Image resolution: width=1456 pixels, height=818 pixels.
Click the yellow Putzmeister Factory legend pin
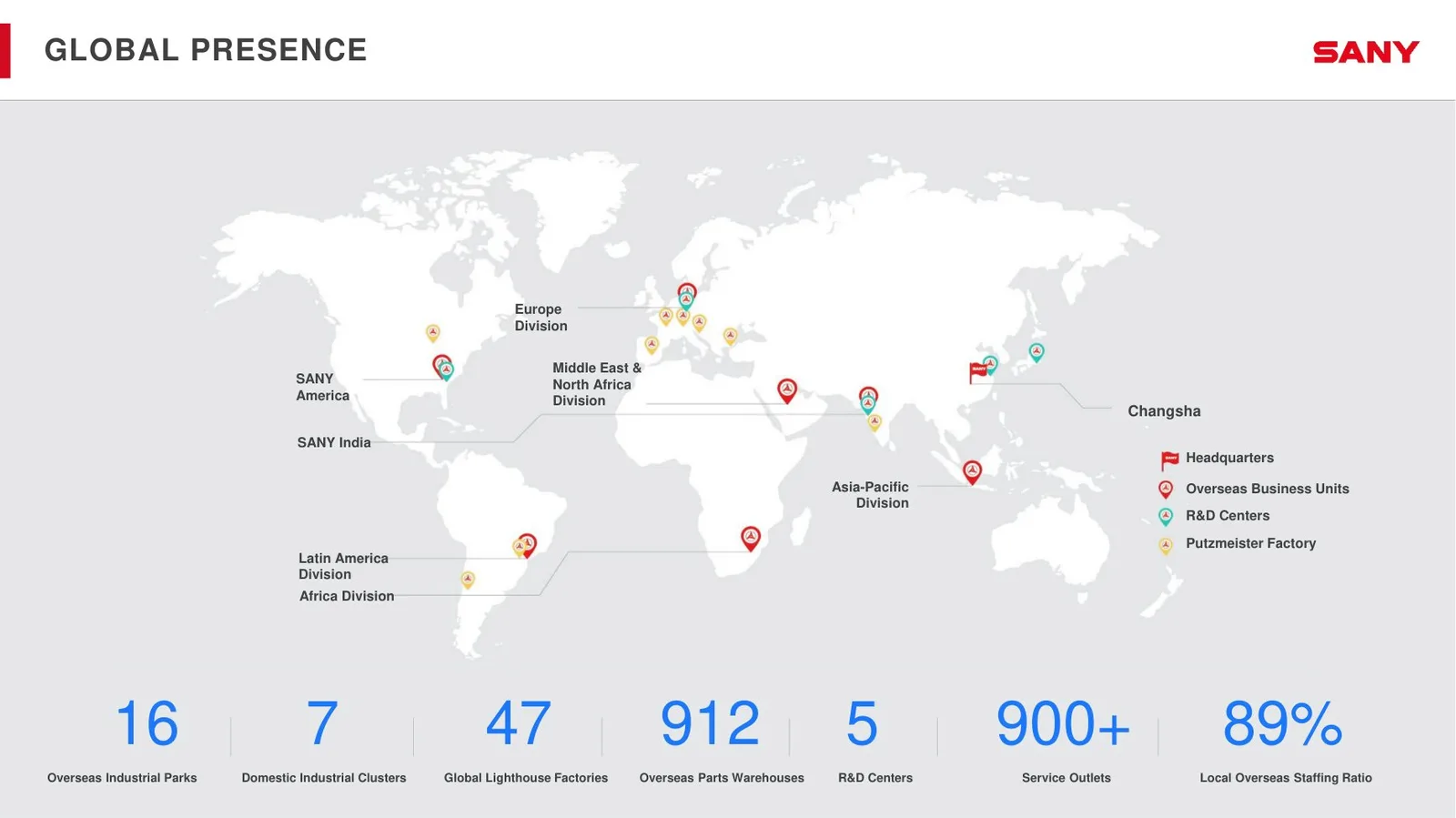[1166, 545]
